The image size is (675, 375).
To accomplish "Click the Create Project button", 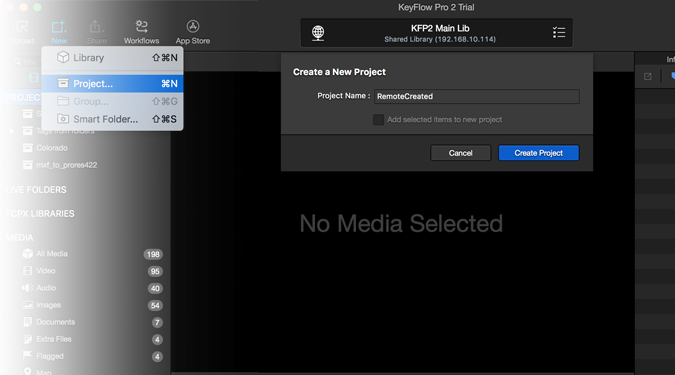I will 539,153.
